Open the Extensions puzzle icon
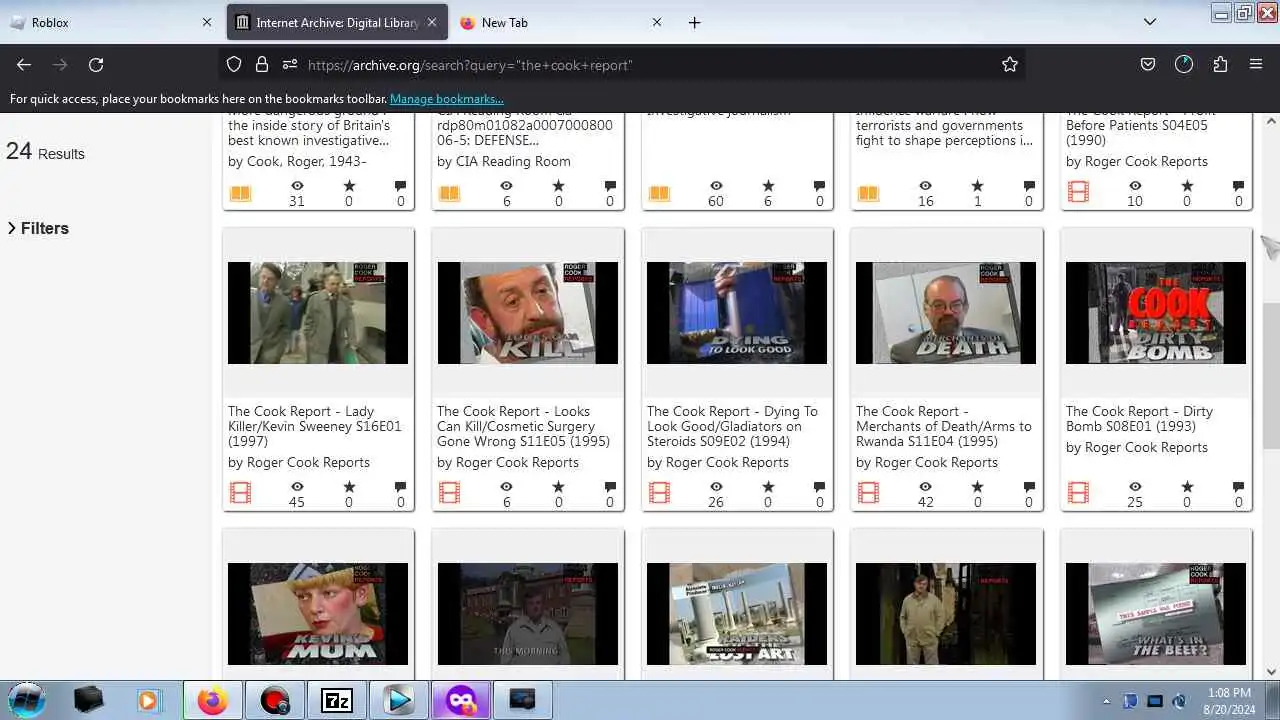The height and width of the screenshot is (720, 1280). click(x=1220, y=64)
